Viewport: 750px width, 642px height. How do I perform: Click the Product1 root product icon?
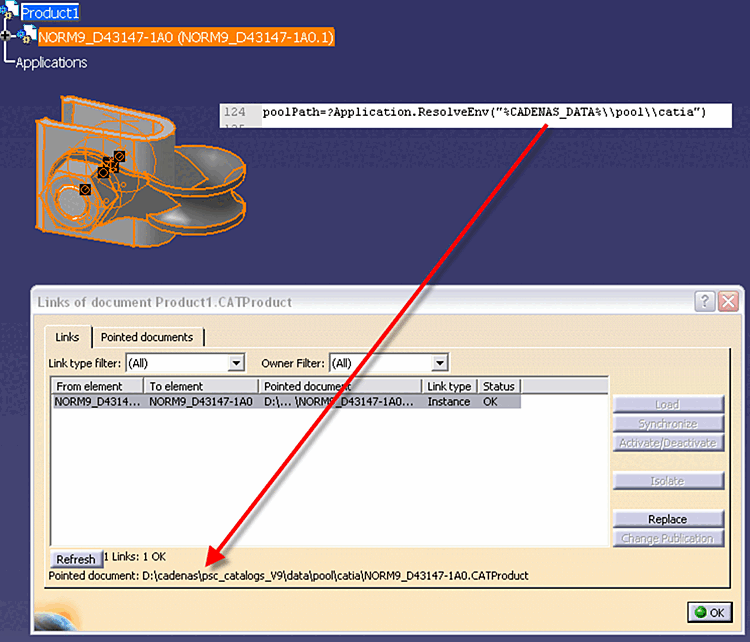coord(11,11)
